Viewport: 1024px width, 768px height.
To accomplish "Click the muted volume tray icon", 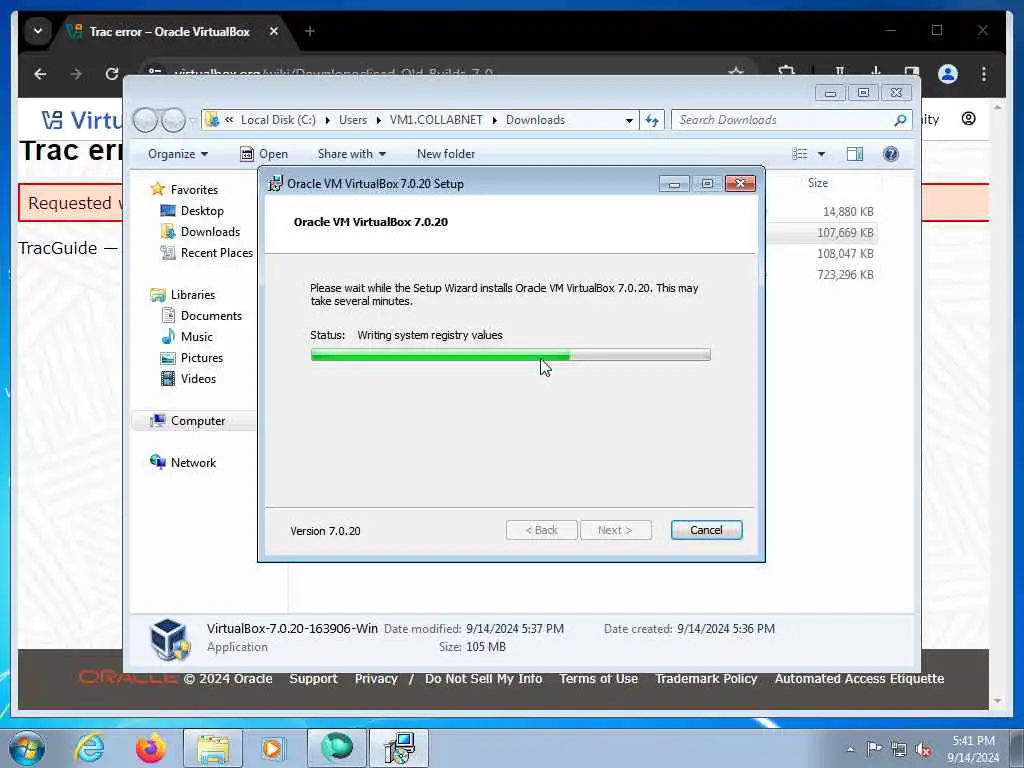I will 923,750.
